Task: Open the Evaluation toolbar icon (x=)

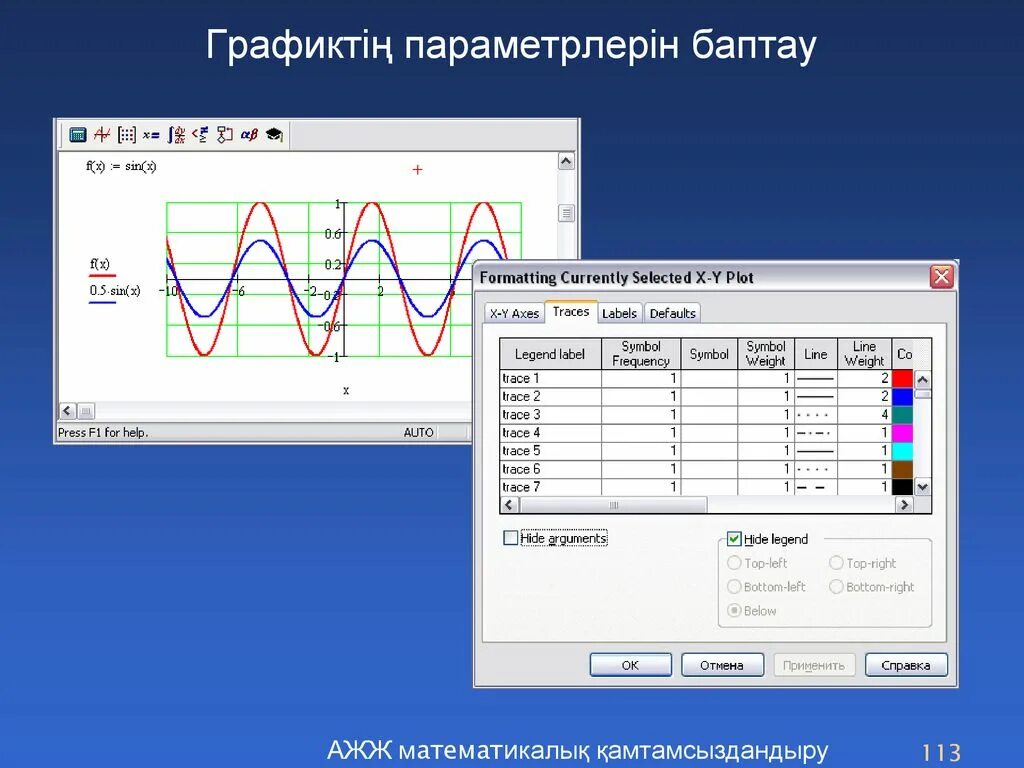Action: 151,135
